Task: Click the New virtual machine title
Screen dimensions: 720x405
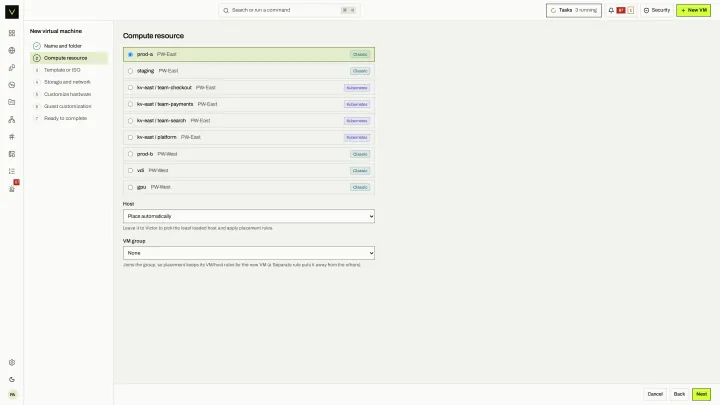Action: (56, 31)
